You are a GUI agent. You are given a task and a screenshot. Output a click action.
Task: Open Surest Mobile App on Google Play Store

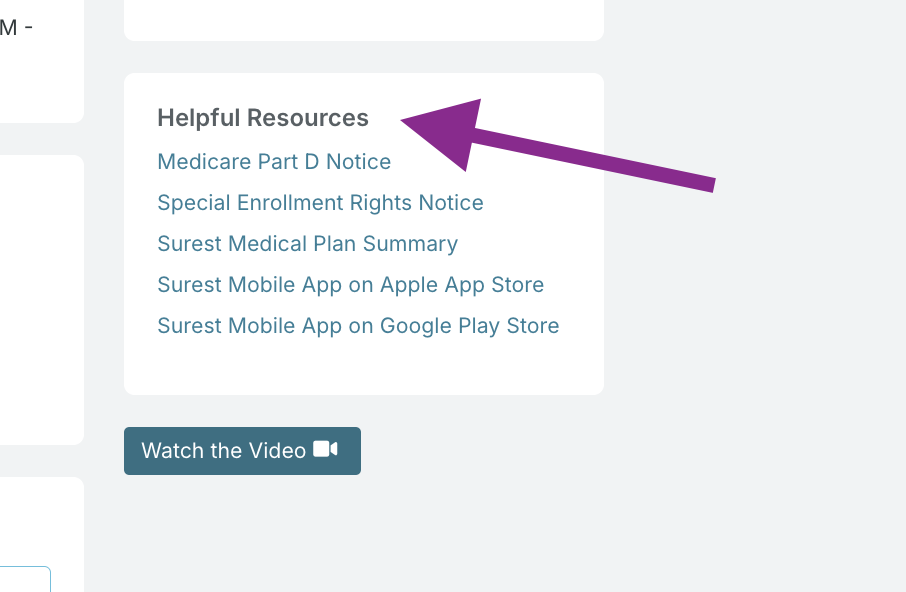coord(358,326)
